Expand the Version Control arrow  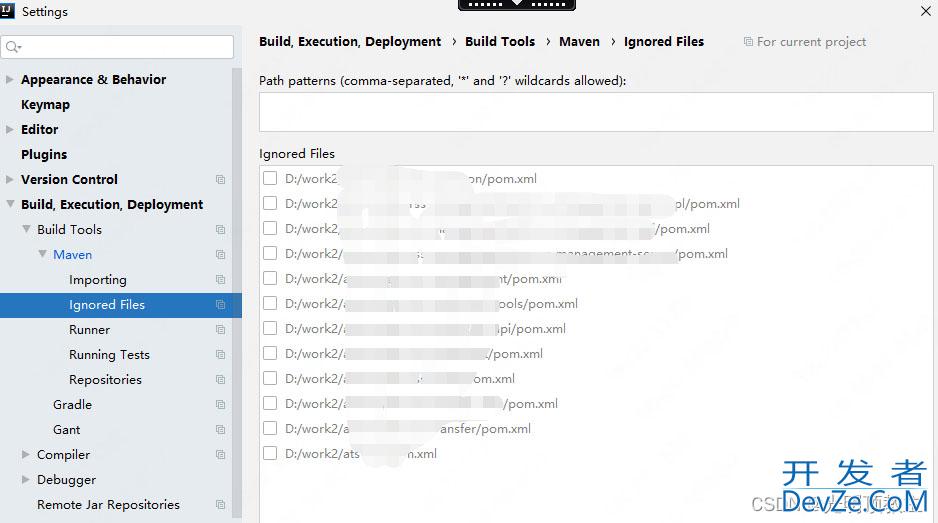click(x=9, y=179)
